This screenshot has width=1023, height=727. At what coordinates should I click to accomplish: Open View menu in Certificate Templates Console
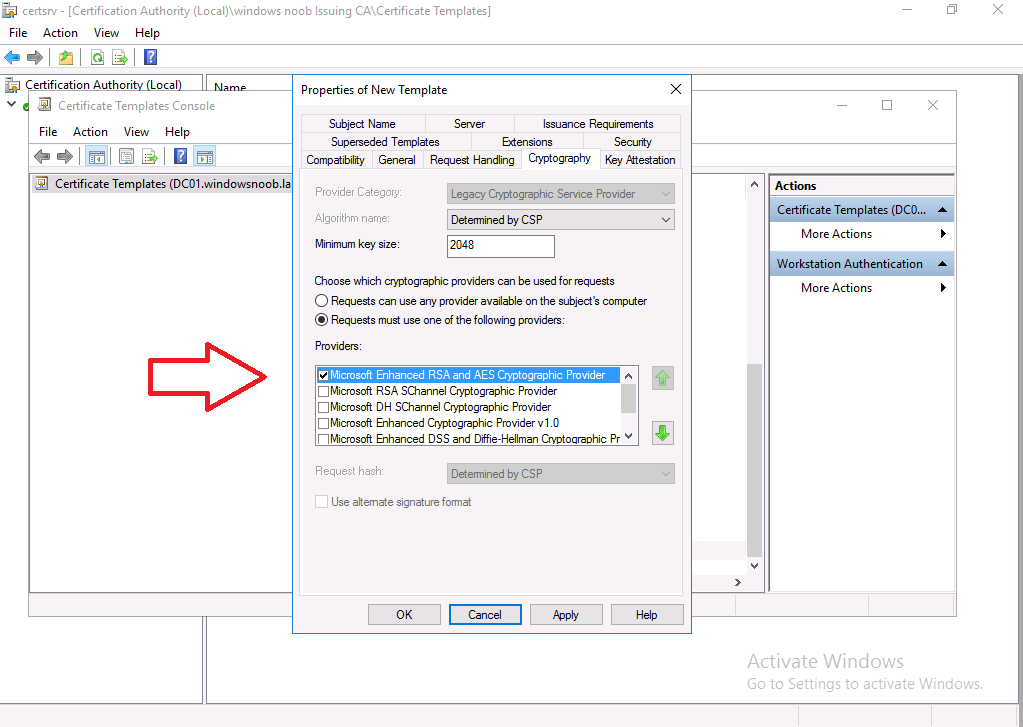(x=136, y=132)
